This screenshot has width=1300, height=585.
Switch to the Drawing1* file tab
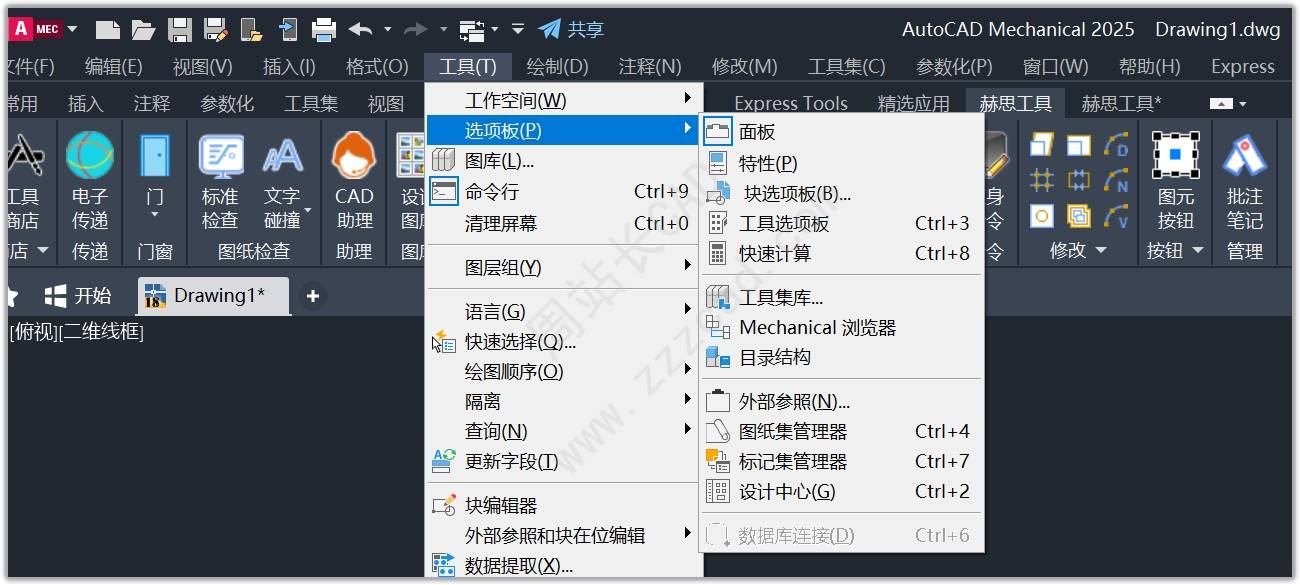[213, 296]
